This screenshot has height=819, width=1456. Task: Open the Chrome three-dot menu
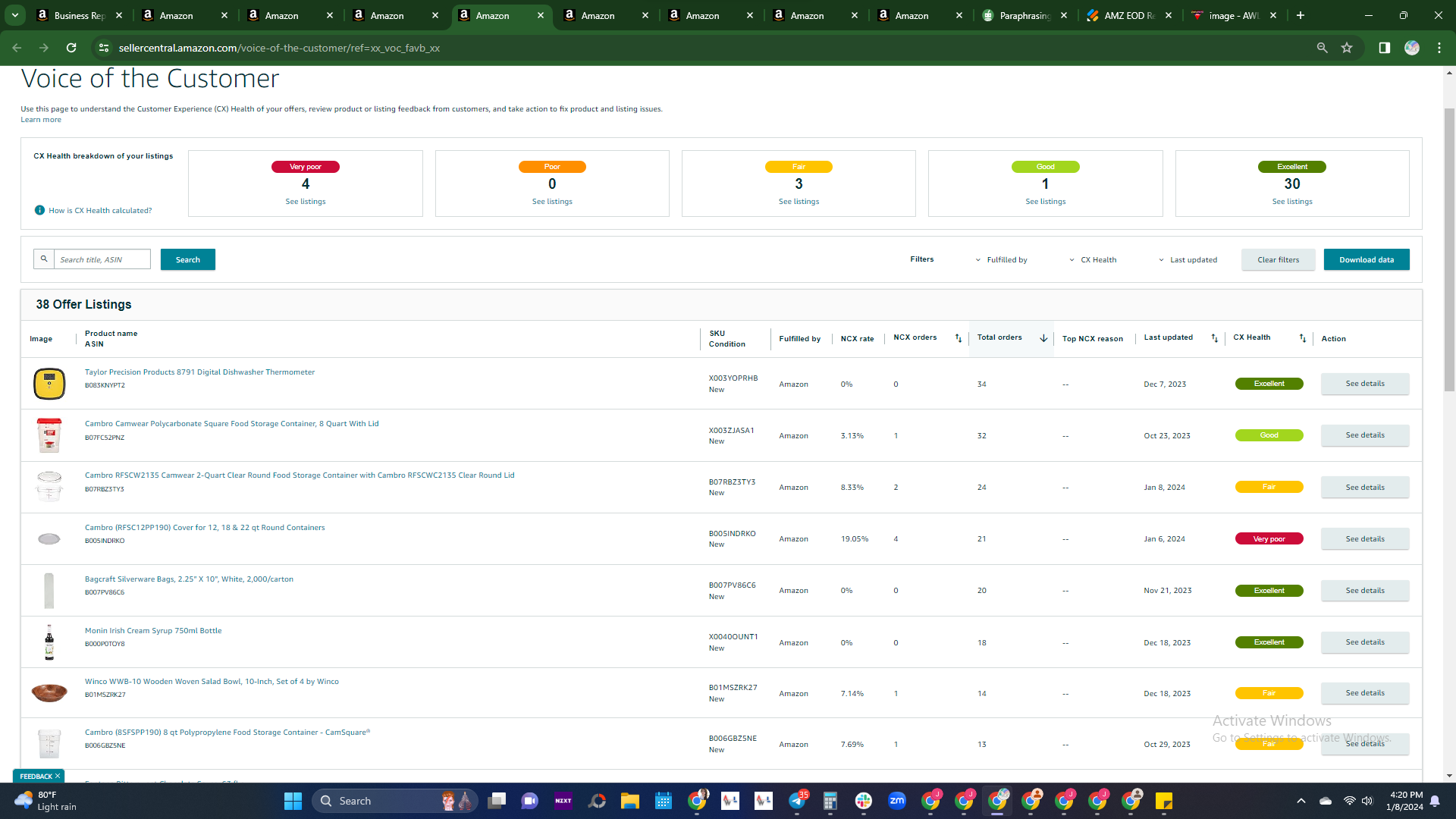pyautogui.click(x=1439, y=48)
